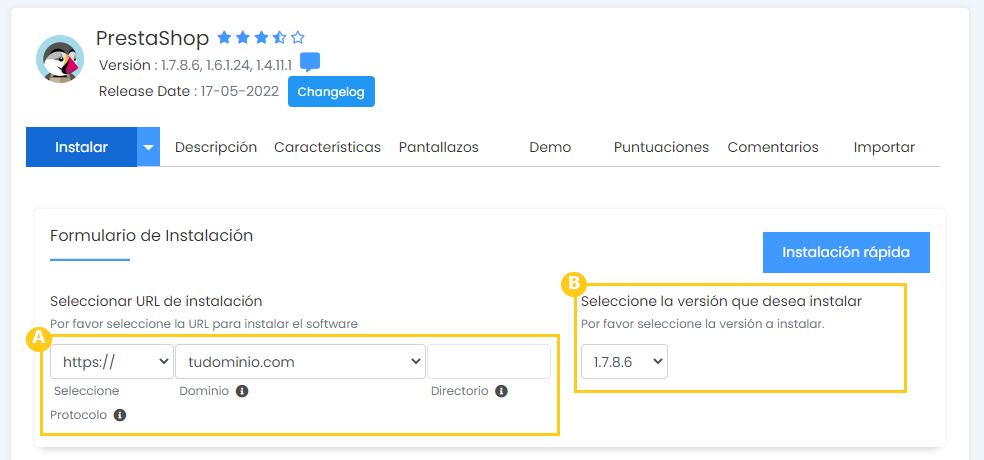984x460 pixels.
Task: Click the Release Date 17-05-2022 text
Action: (189, 91)
